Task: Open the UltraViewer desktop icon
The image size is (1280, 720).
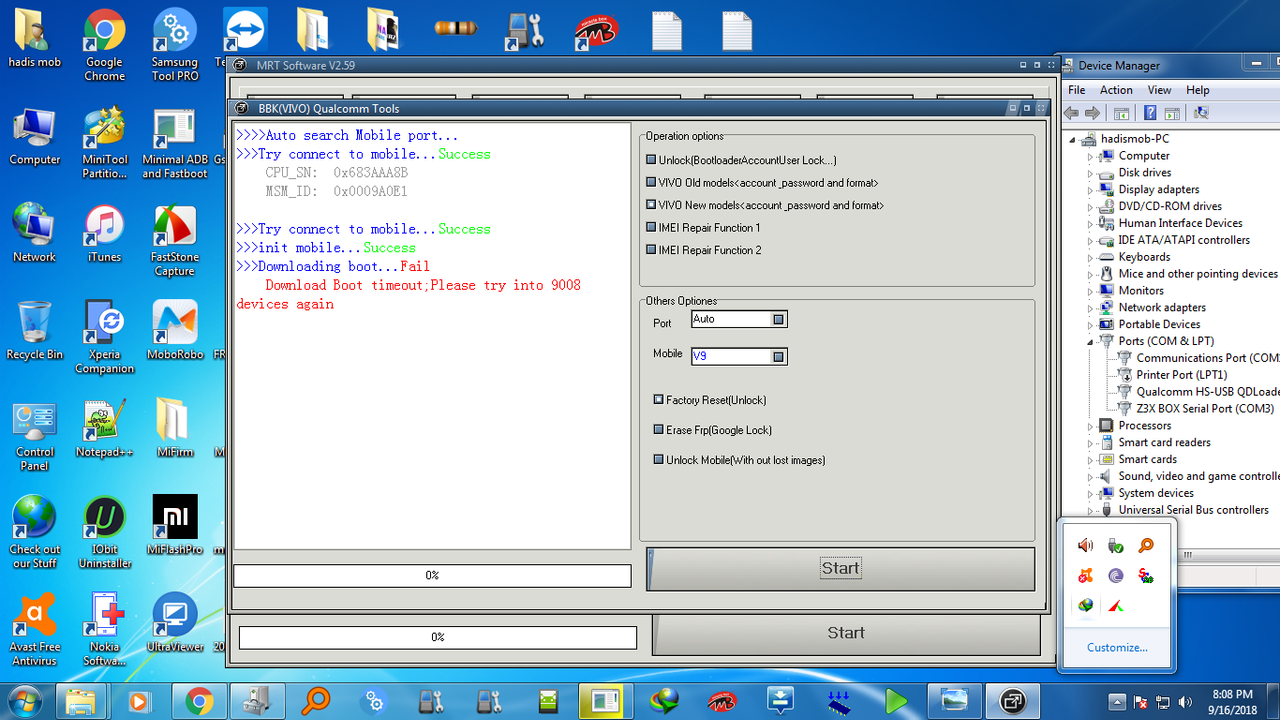Action: [x=174, y=623]
